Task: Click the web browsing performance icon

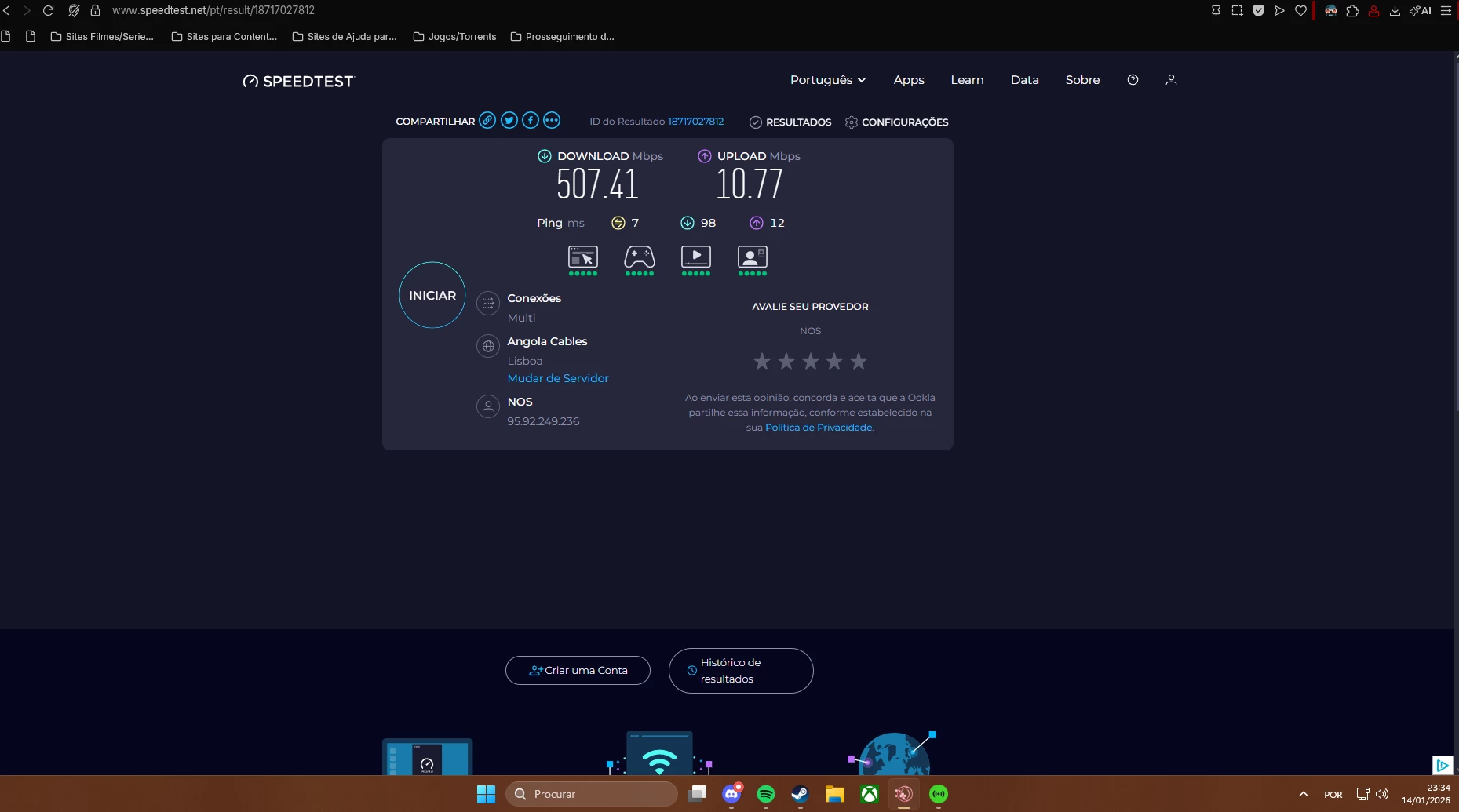Action: point(582,257)
